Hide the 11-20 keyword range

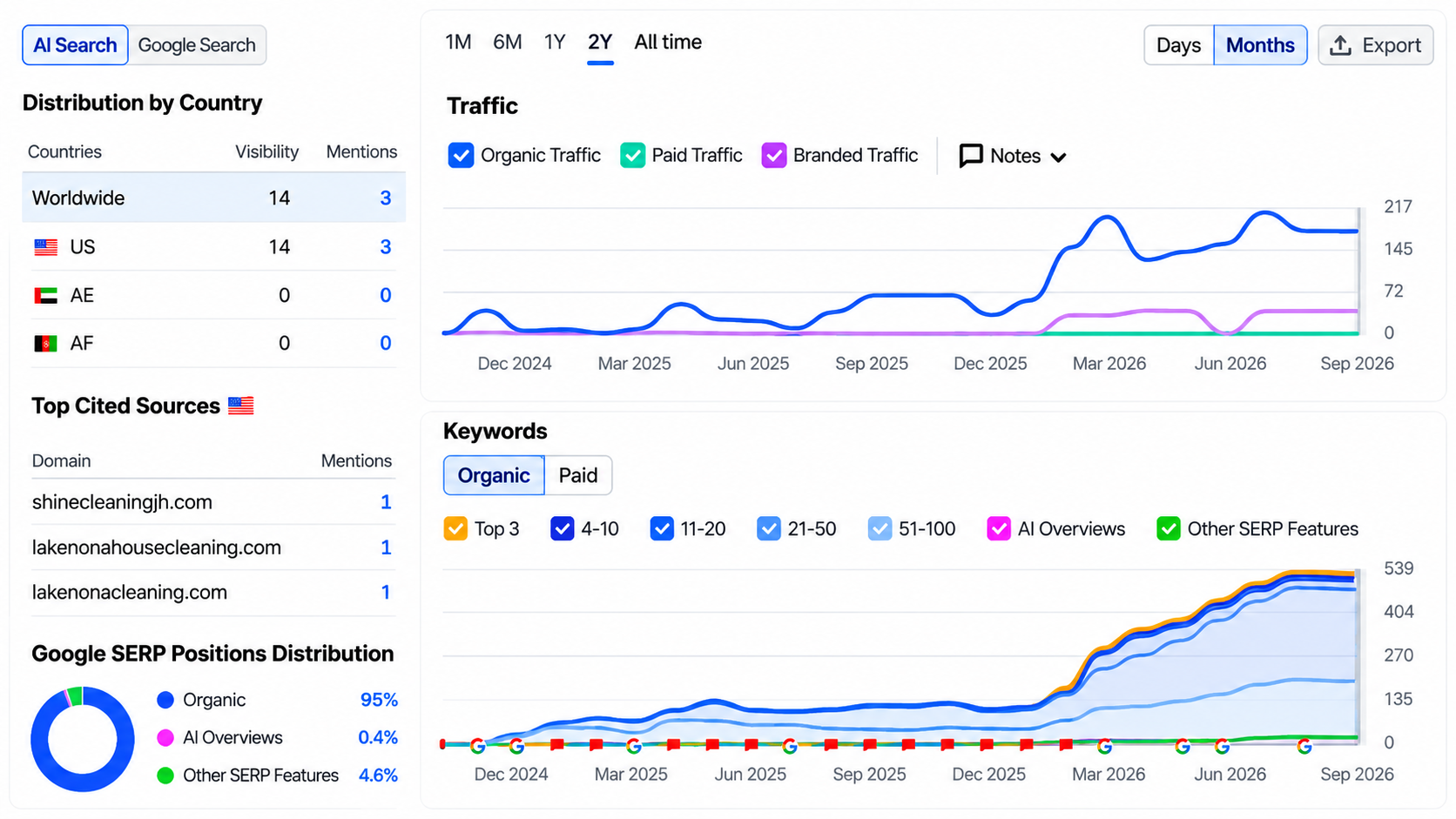tap(662, 528)
